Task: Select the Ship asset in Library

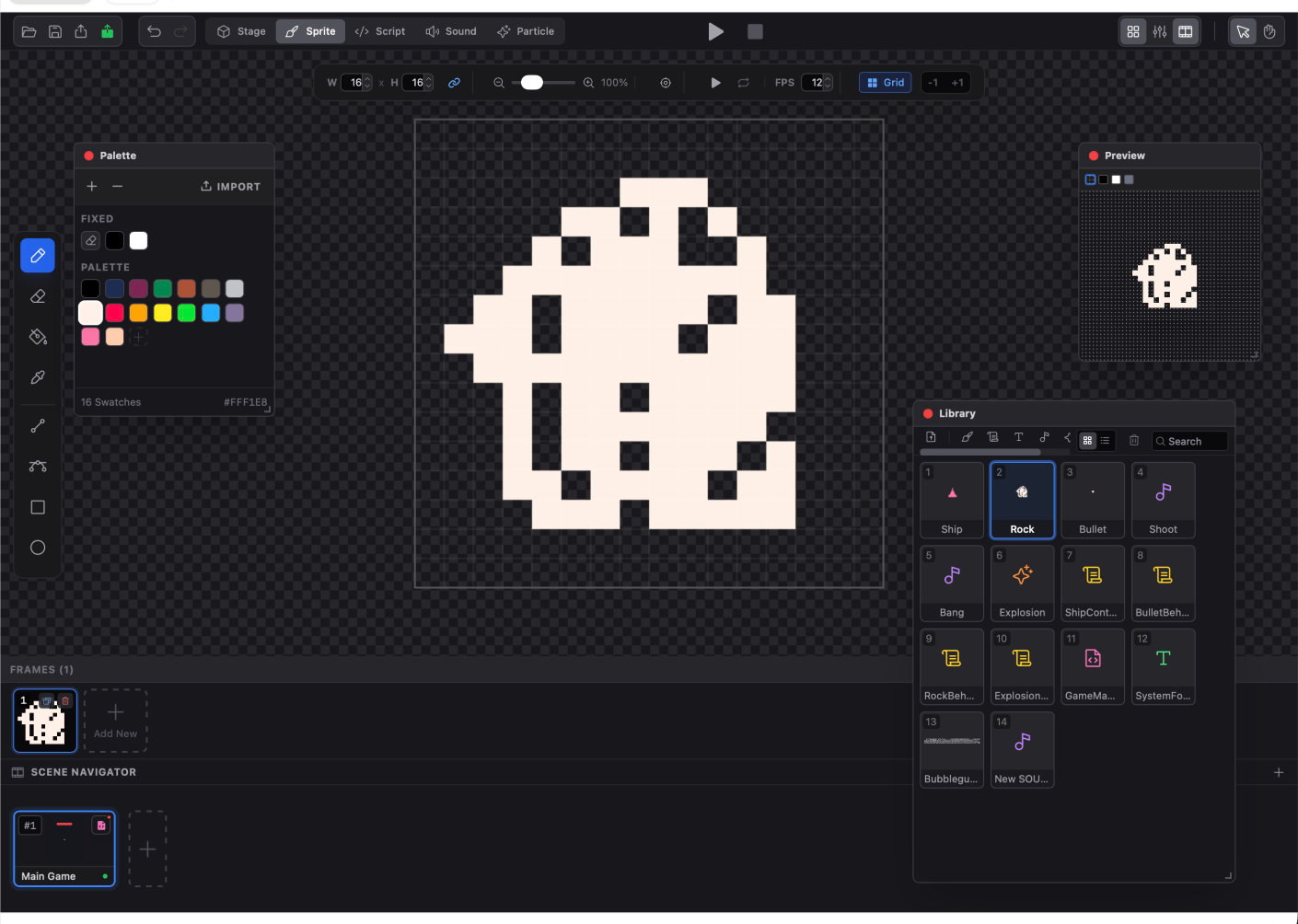Action: [952, 500]
